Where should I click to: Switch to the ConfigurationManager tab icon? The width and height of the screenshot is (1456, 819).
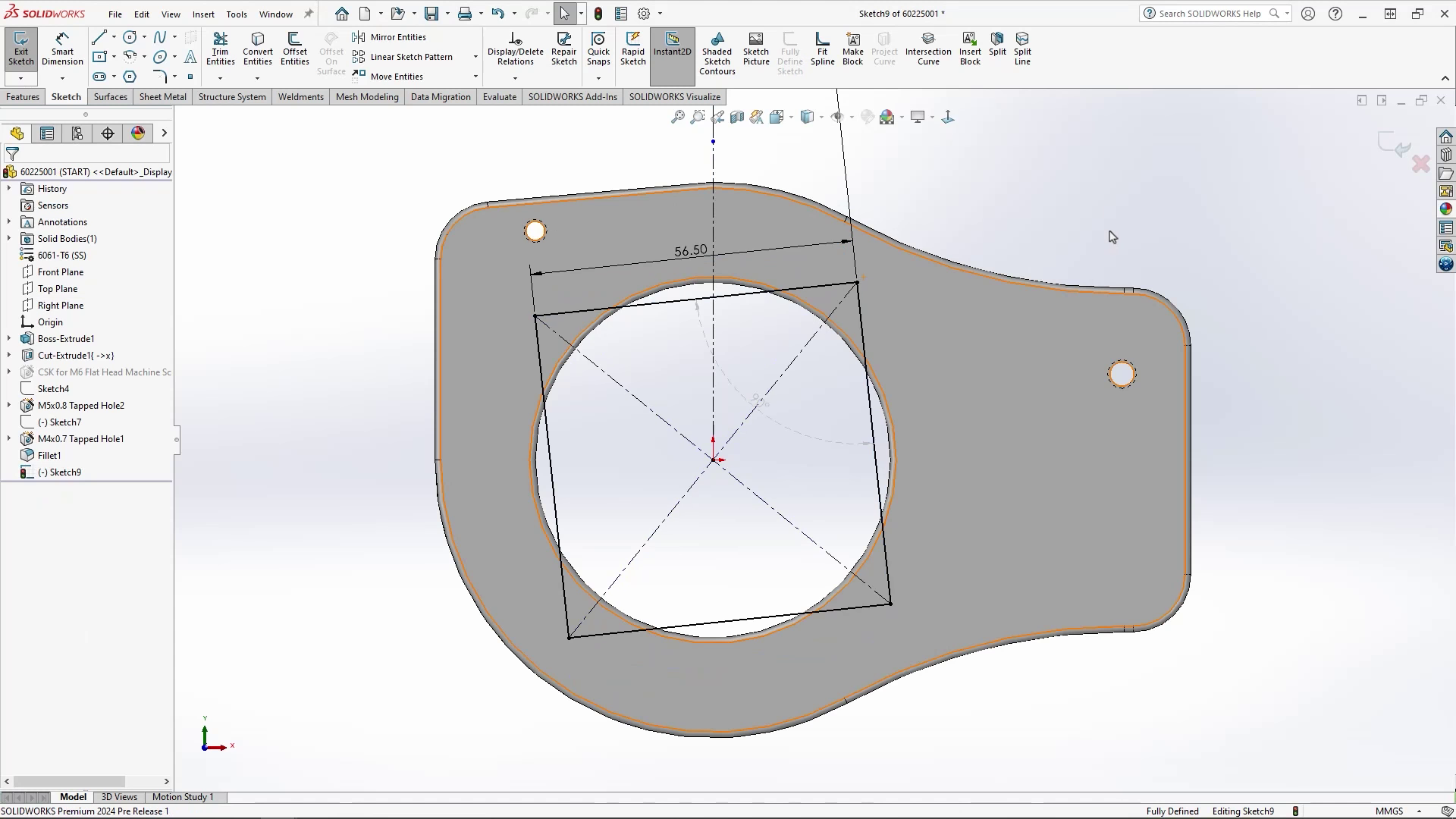coord(77,133)
